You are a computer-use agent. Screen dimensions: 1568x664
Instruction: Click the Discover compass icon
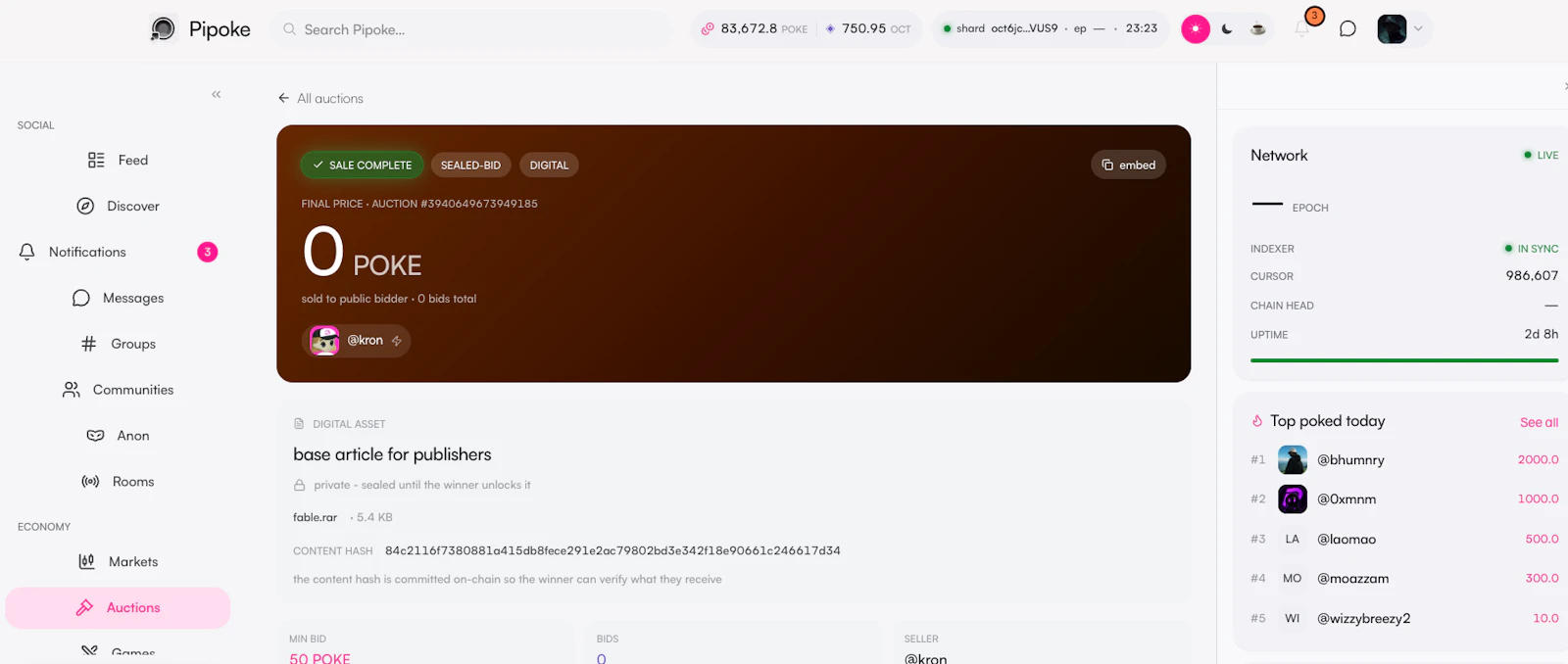point(85,207)
